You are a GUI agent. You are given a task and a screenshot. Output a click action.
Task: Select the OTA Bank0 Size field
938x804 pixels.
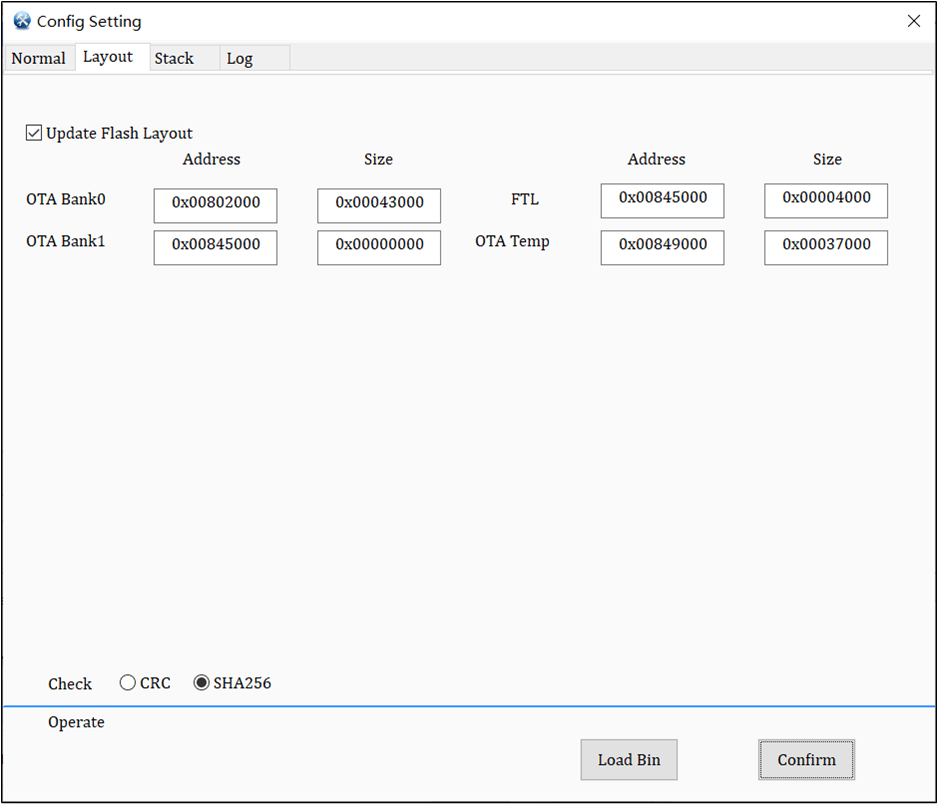[378, 205]
